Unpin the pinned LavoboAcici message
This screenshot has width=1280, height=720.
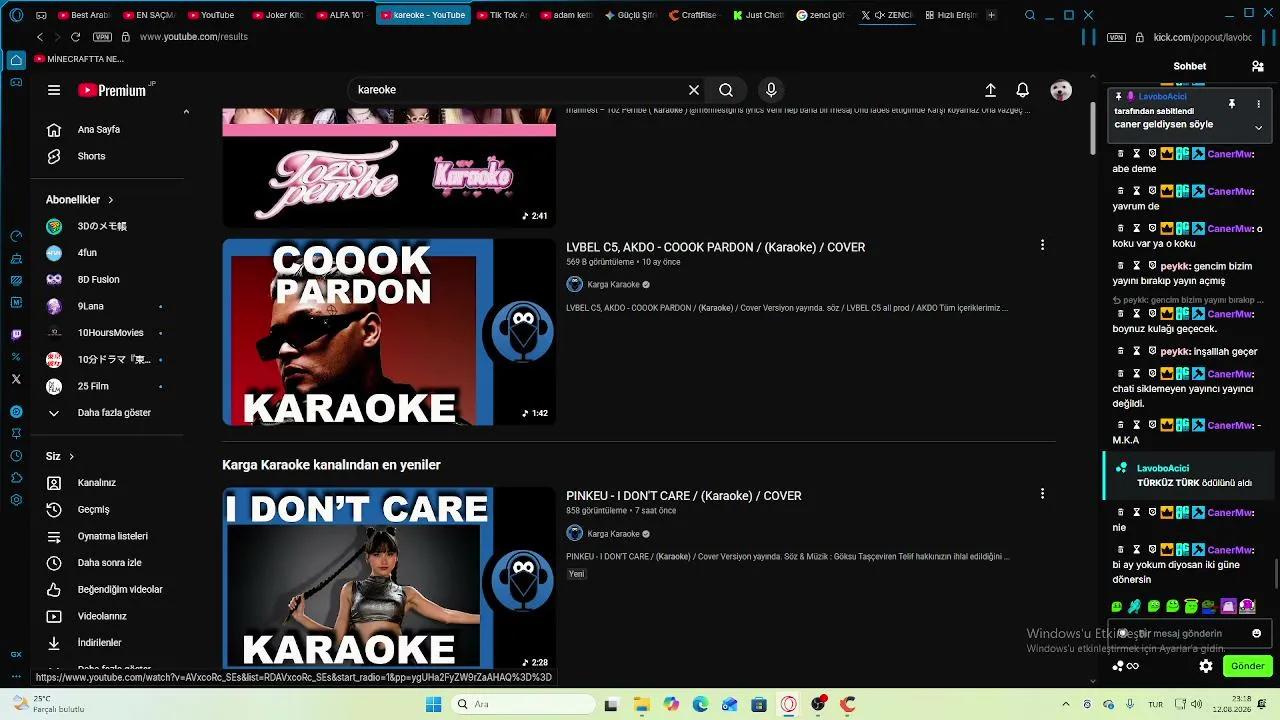pyautogui.click(x=1232, y=104)
